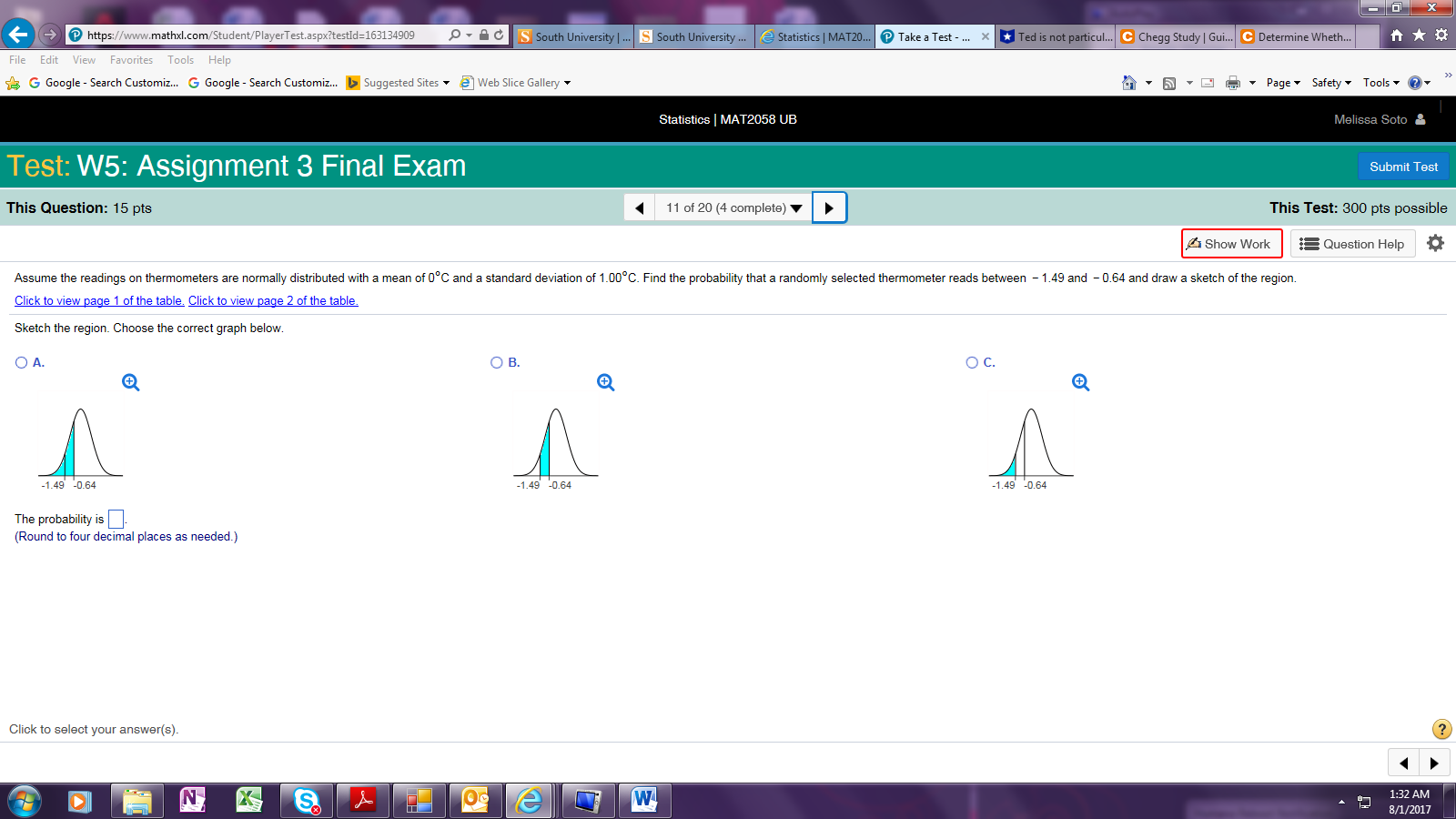Expand the Safety menu dropdown
The height and width of the screenshot is (819, 1456).
click(1331, 83)
